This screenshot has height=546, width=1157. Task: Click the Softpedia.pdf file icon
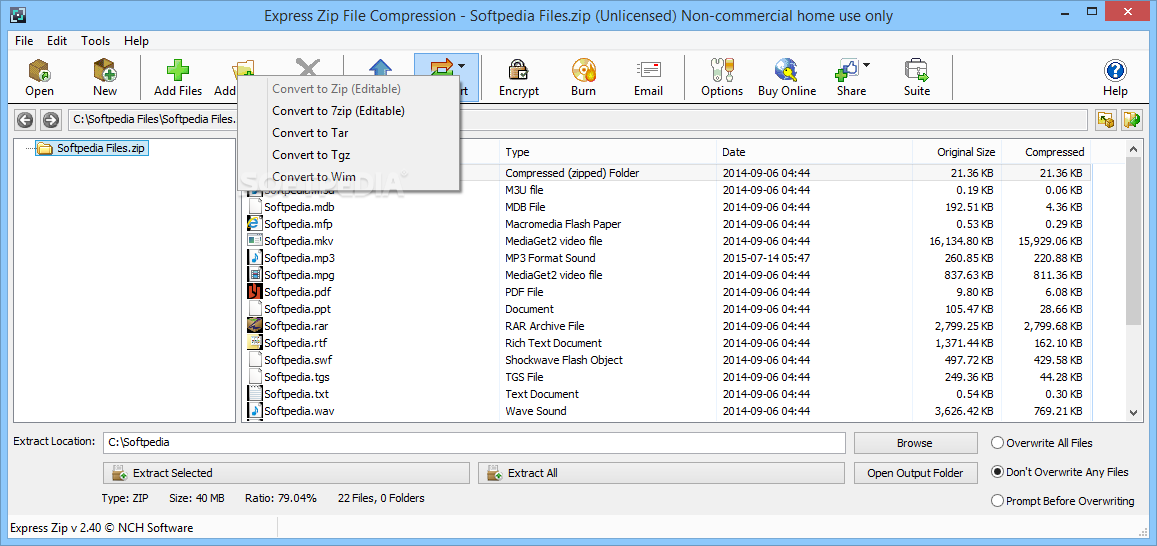point(255,291)
